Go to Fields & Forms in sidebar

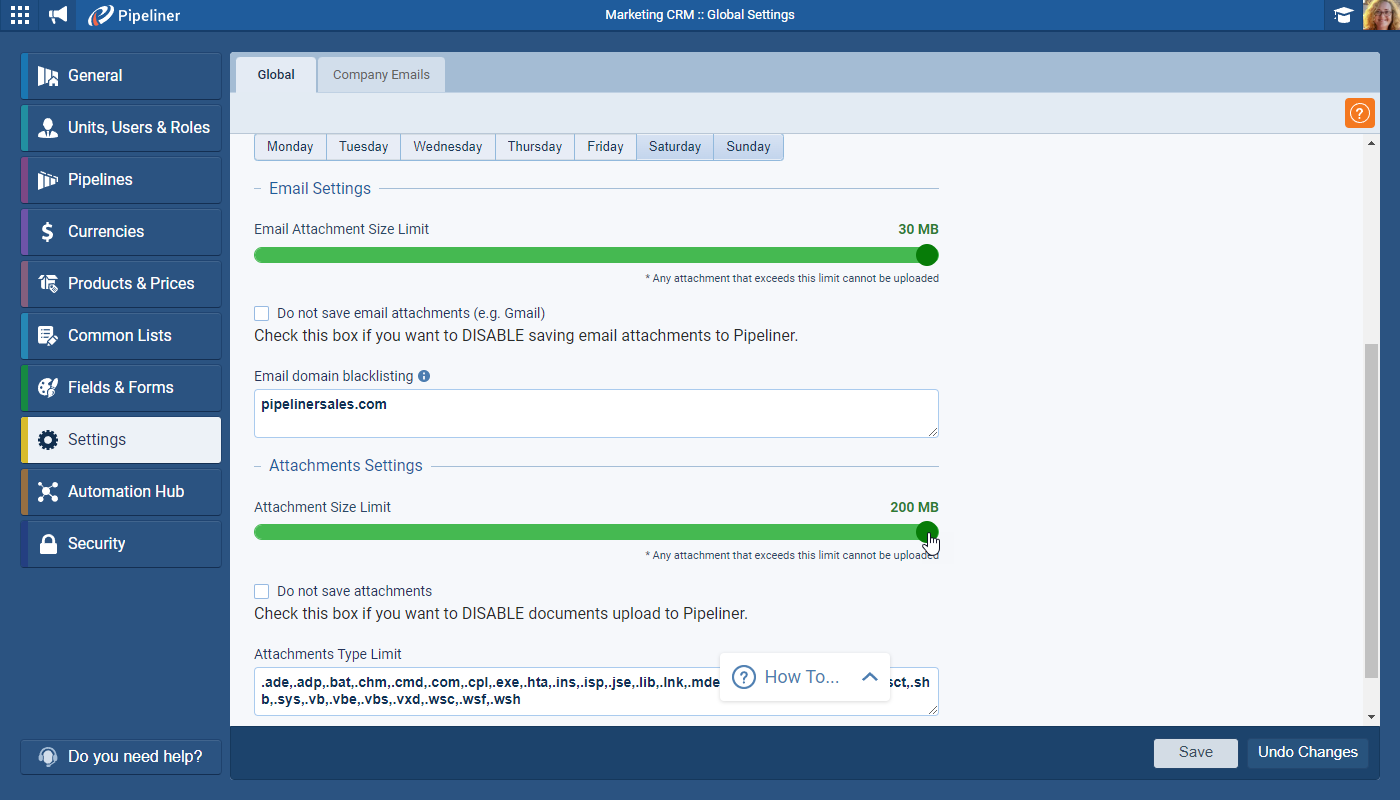coord(121,388)
